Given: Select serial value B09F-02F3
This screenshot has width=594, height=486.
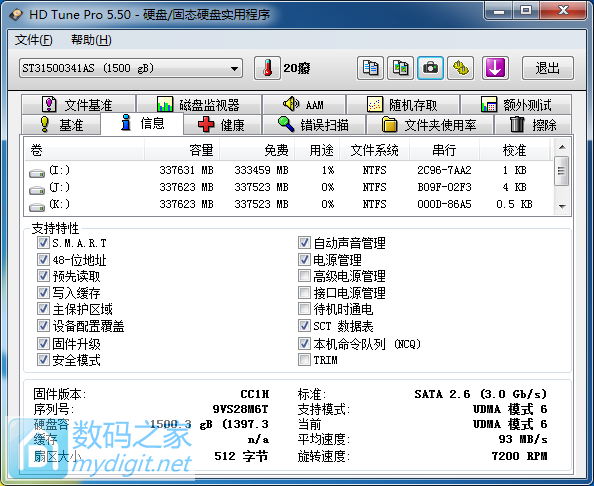Looking at the screenshot, I should [x=444, y=187].
